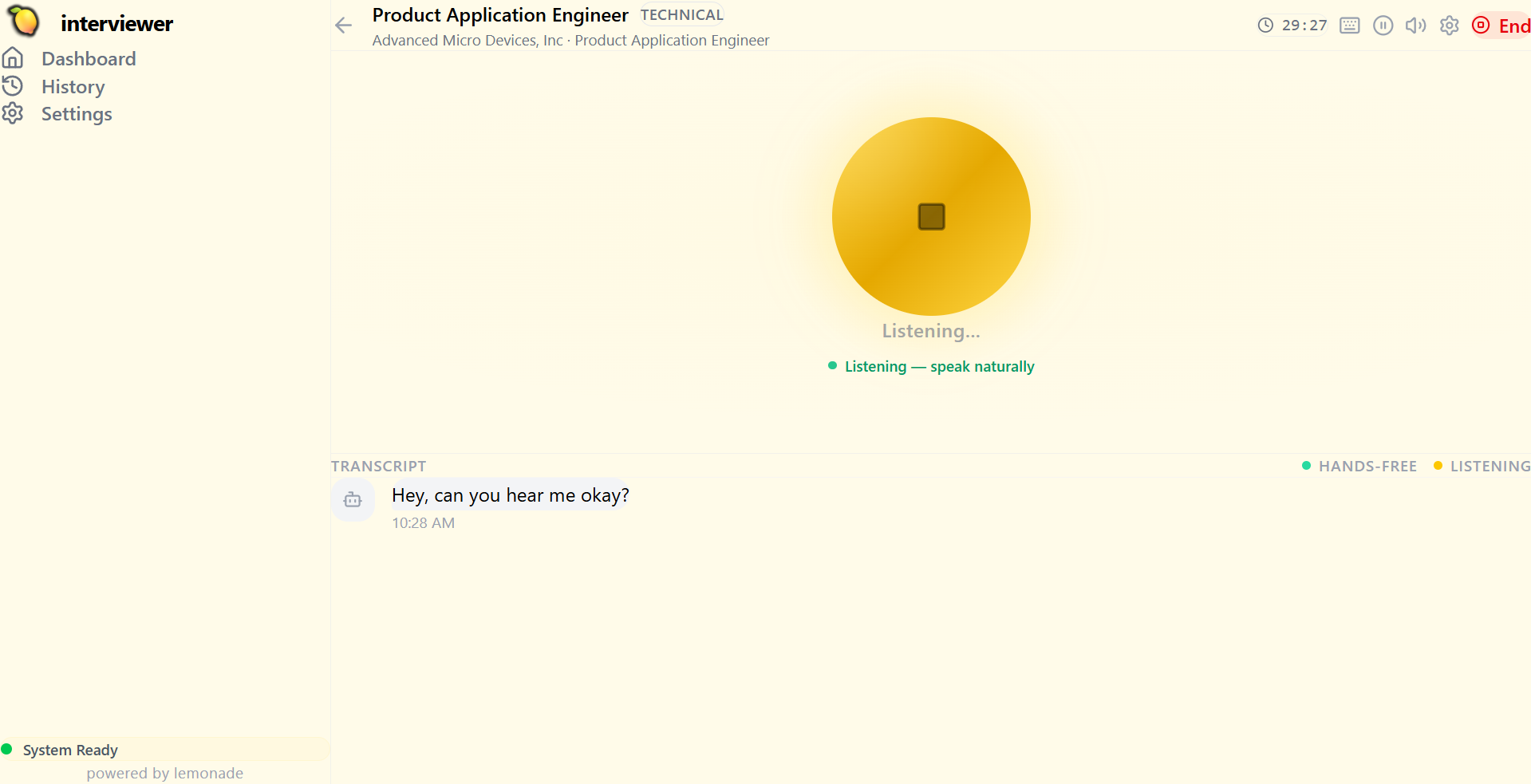1531x784 pixels.
Task: Click the History clock icon
Action: click(x=13, y=86)
